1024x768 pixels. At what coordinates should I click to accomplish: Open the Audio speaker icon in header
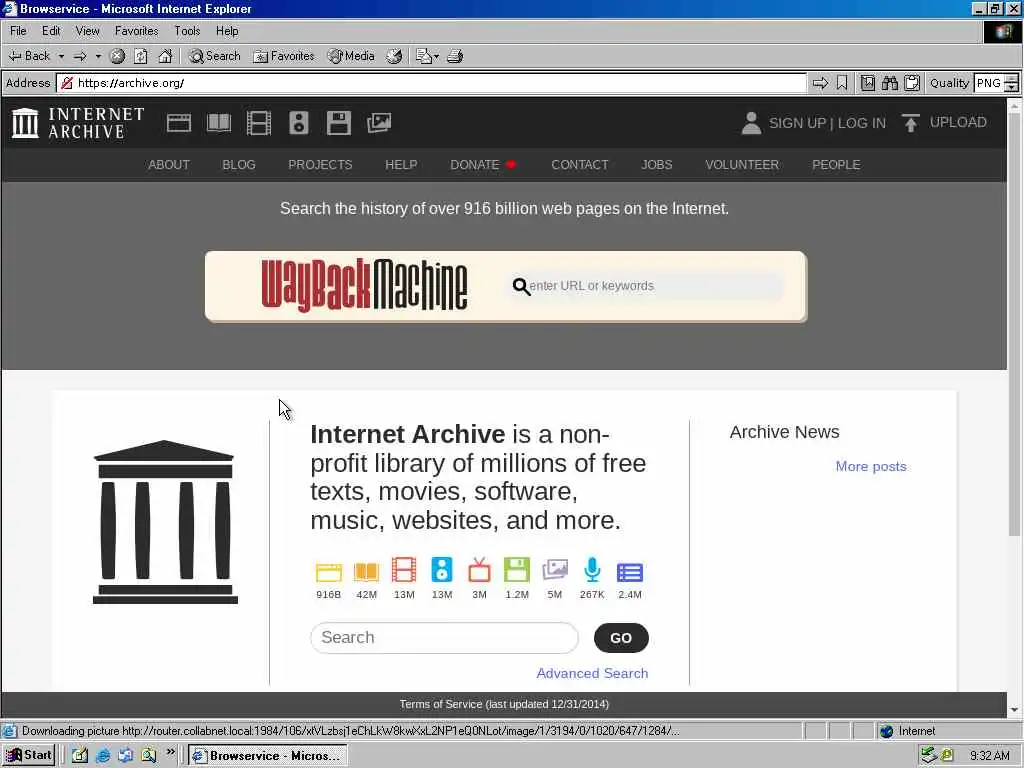298,123
